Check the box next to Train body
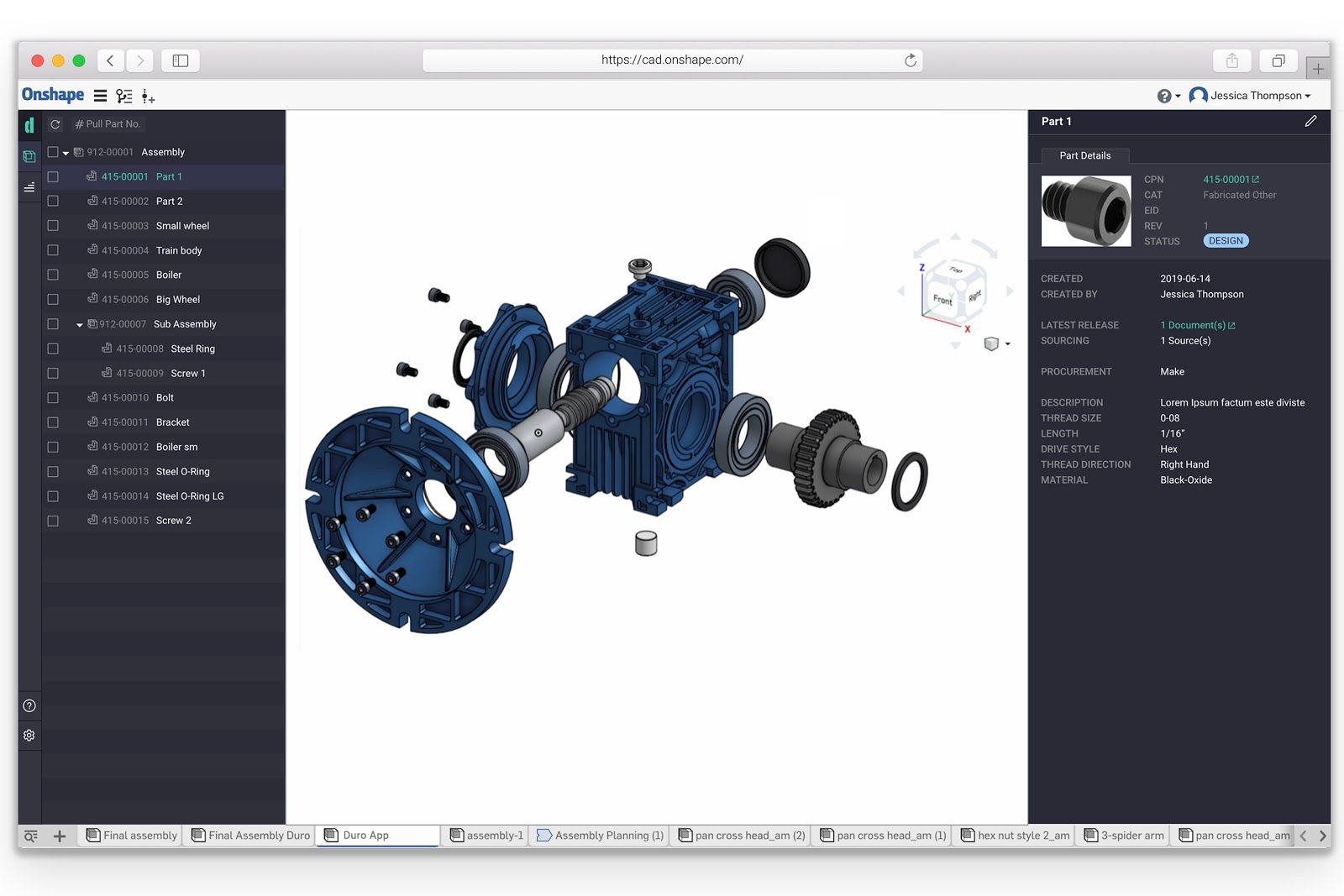 click(53, 250)
